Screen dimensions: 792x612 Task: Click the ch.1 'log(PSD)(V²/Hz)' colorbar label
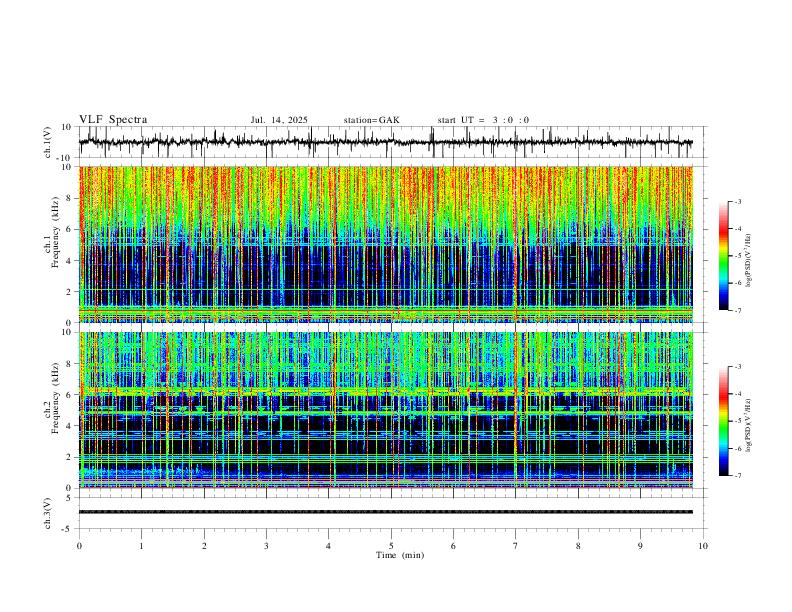pos(748,260)
